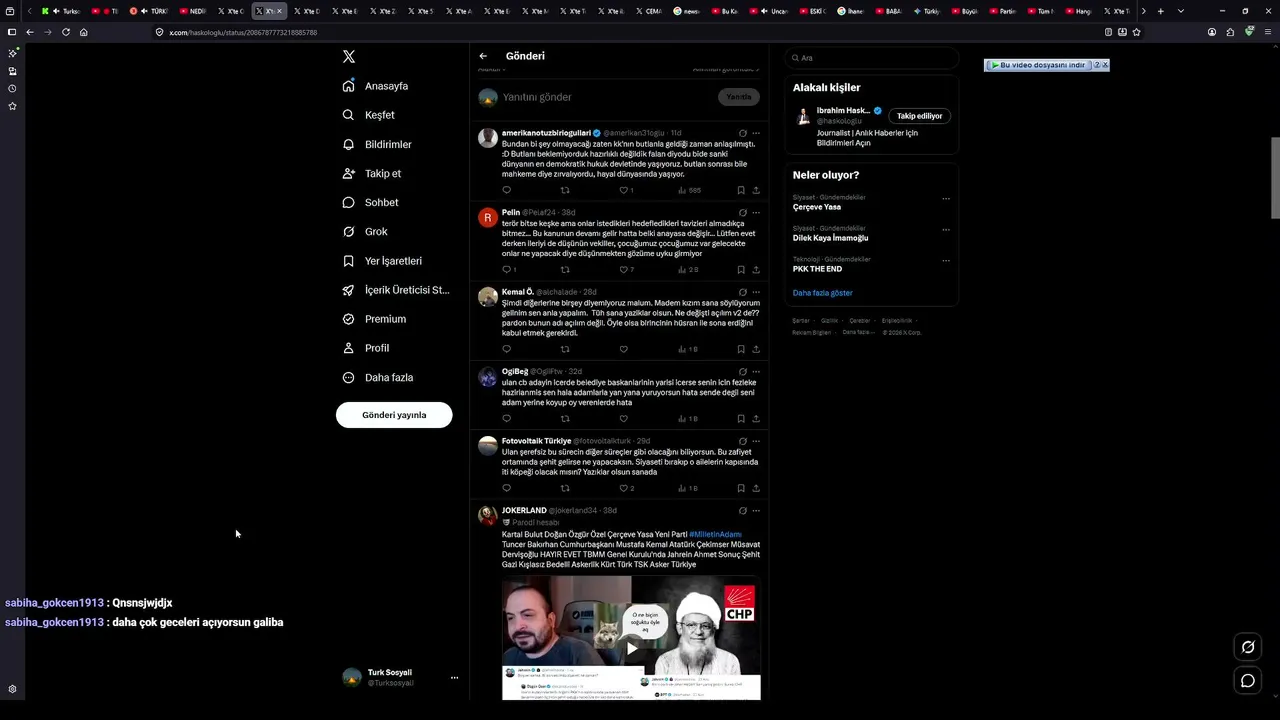Bookmark OgiBeğ's post
The width and height of the screenshot is (1280, 720).
point(741,419)
